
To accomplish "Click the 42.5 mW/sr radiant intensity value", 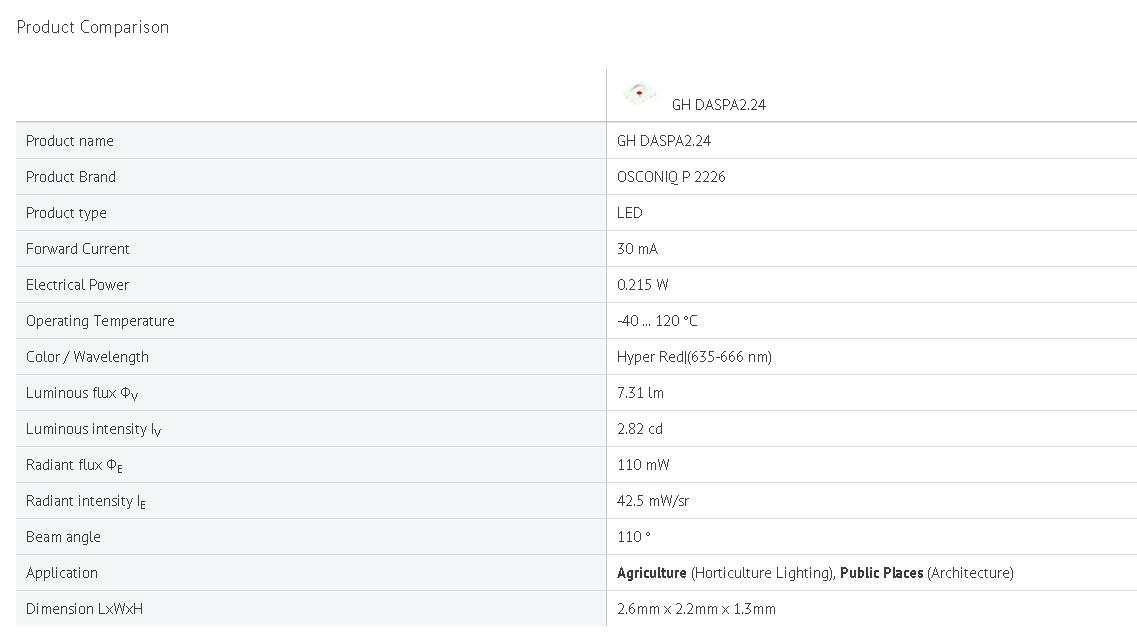I will tap(653, 501).
